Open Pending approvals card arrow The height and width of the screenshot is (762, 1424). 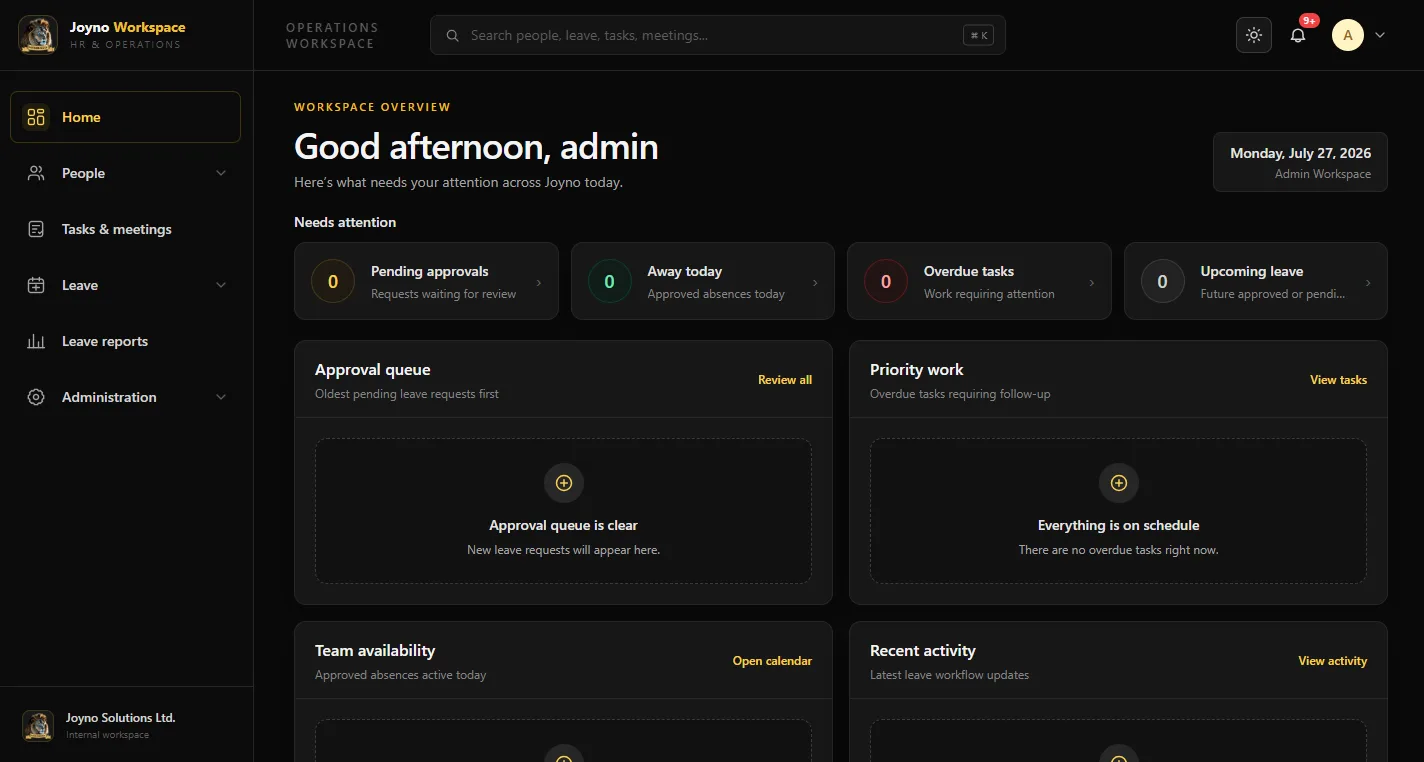pos(539,283)
